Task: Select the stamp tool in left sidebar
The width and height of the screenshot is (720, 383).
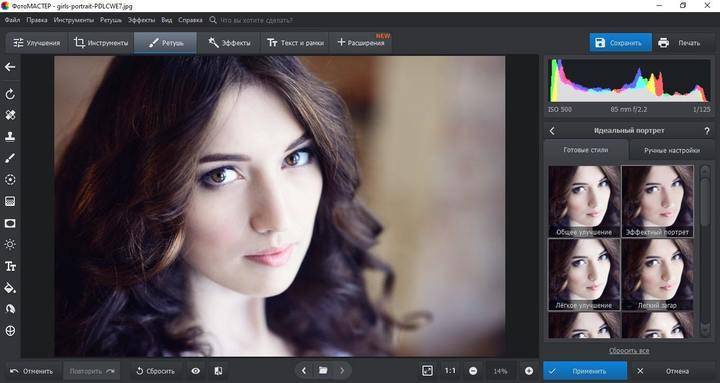Action: coord(10,136)
